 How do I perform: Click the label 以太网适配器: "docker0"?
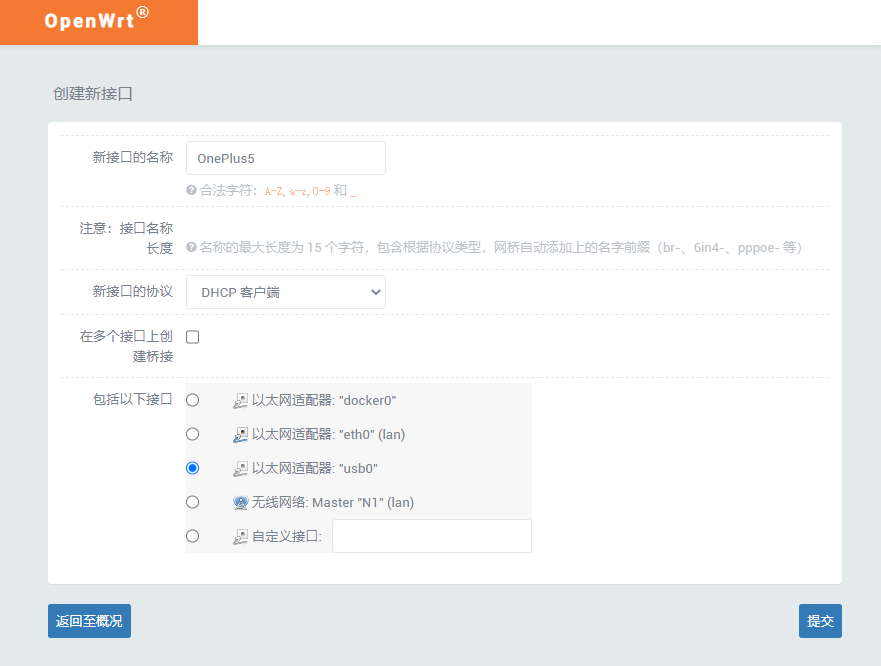pyautogui.click(x=324, y=401)
